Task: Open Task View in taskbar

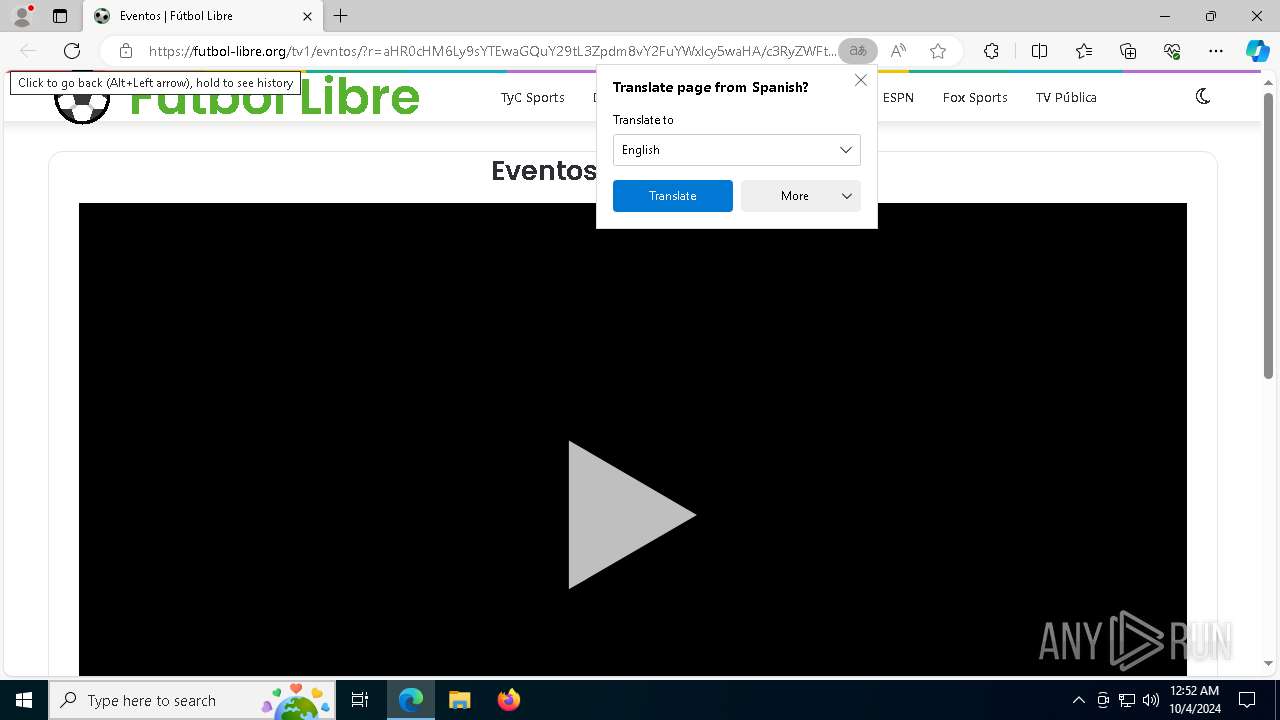Action: pos(360,700)
